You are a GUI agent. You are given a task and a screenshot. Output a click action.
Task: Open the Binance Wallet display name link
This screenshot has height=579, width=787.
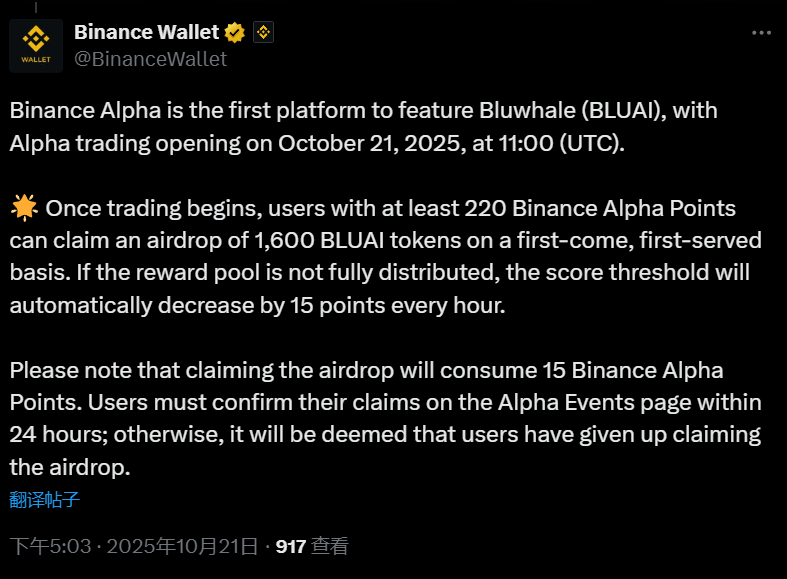pos(146,33)
